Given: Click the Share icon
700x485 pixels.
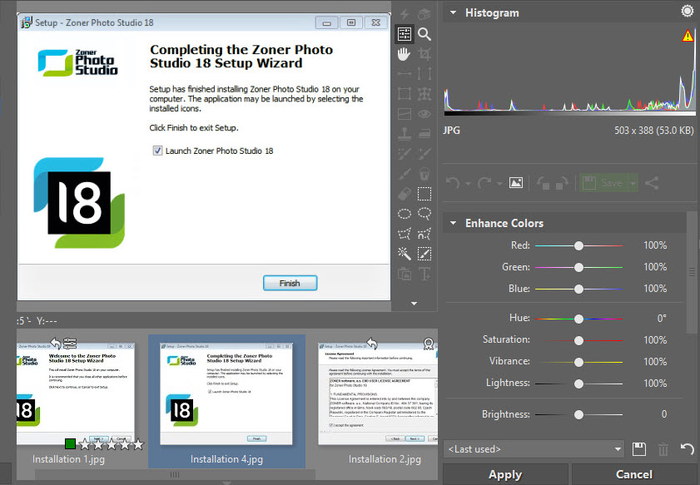Looking at the screenshot, I should (652, 183).
